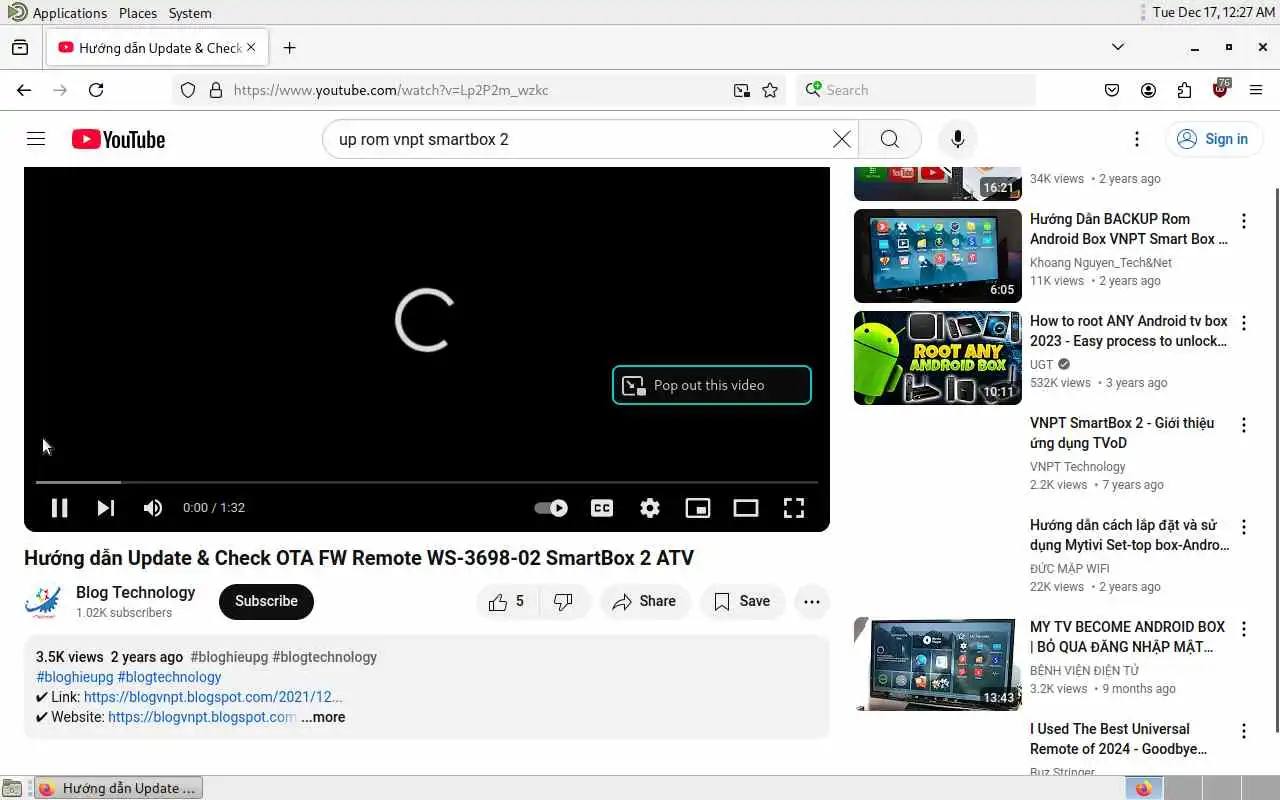
Task: Open BACKUP Rom Android Box video thumbnail
Action: point(938,256)
